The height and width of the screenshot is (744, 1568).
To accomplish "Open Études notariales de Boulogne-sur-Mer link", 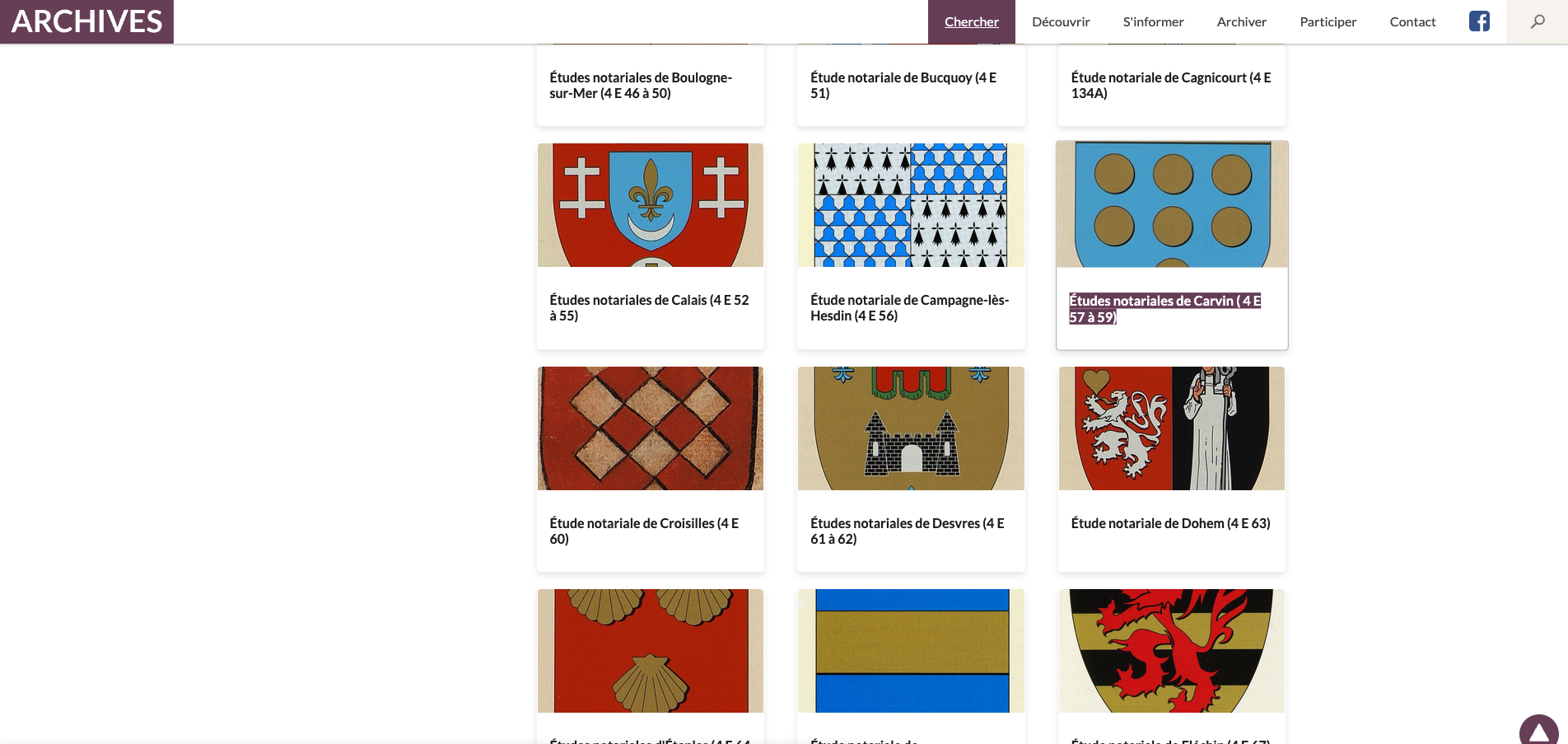I will [x=641, y=86].
